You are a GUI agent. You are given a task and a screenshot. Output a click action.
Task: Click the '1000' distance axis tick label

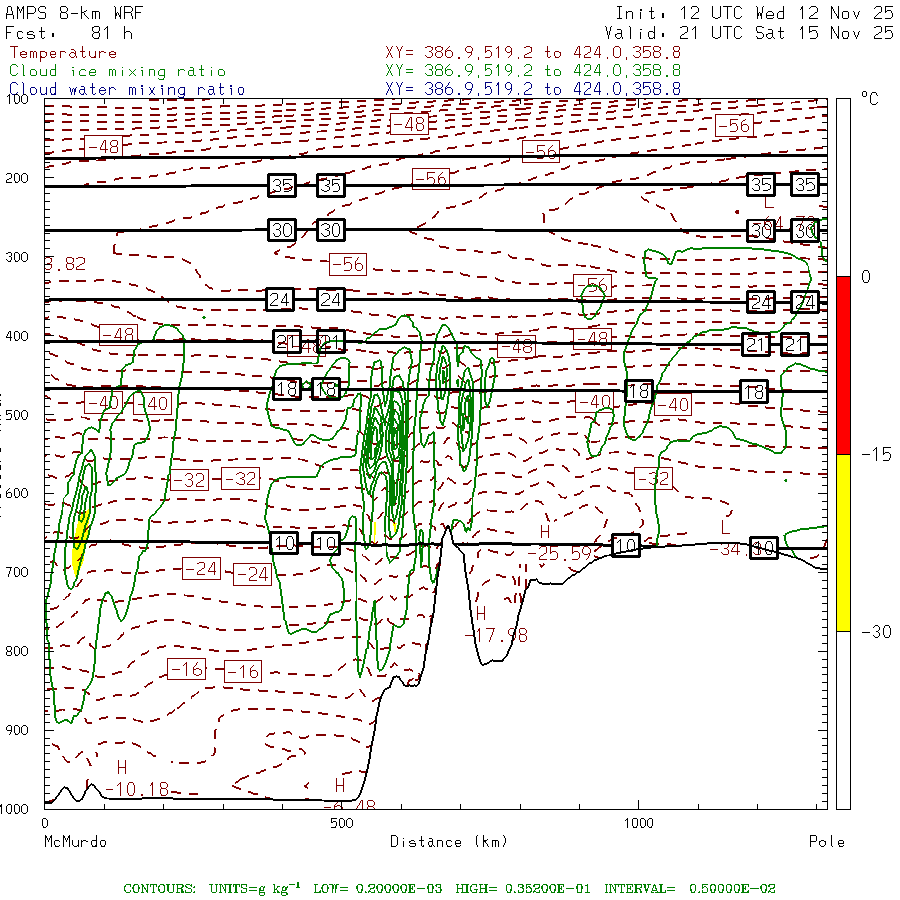point(638,823)
